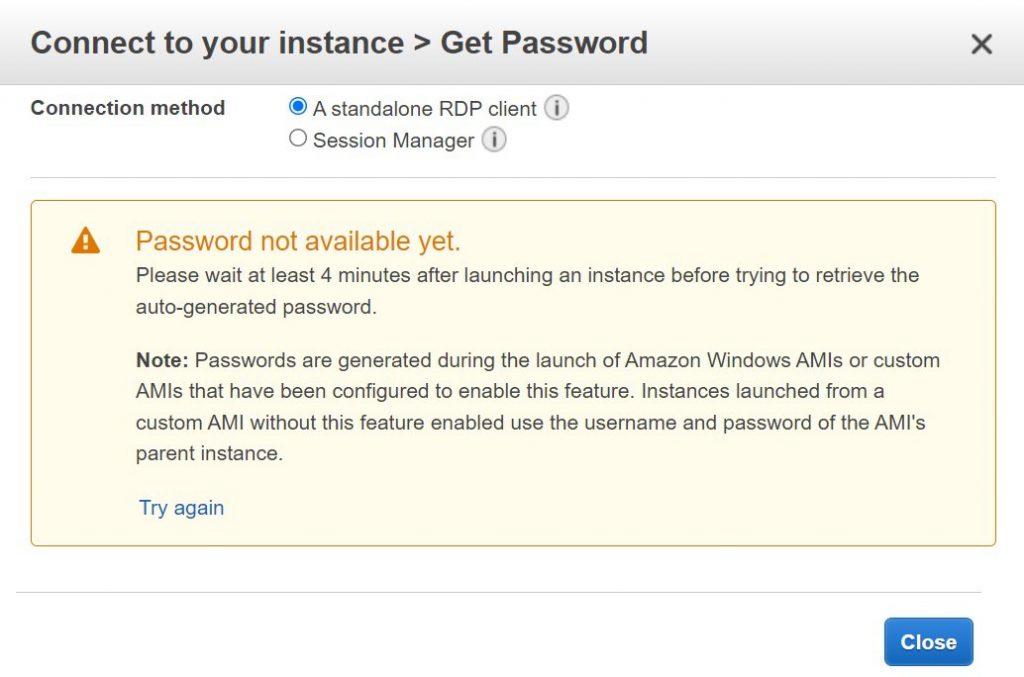This screenshot has height=677, width=1024.
Task: Close the dialog with the X icon
Action: tap(981, 44)
